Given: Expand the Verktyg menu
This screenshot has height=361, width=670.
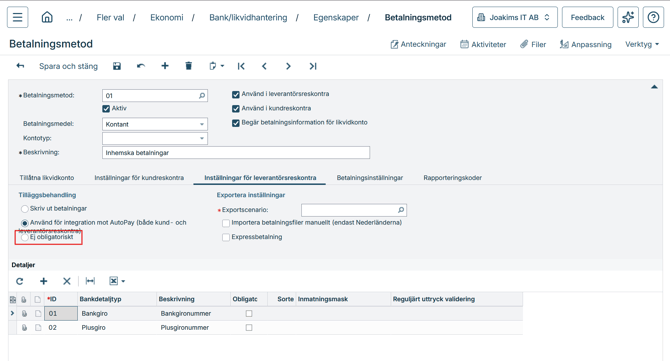Looking at the screenshot, I should [x=642, y=44].
